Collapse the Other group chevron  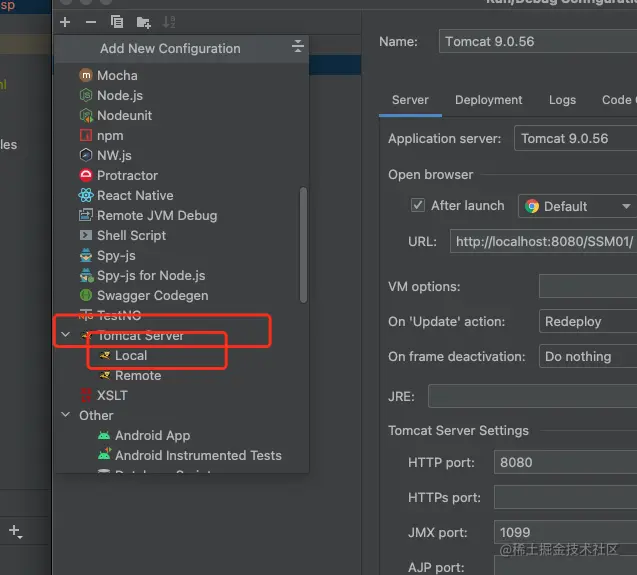65,415
